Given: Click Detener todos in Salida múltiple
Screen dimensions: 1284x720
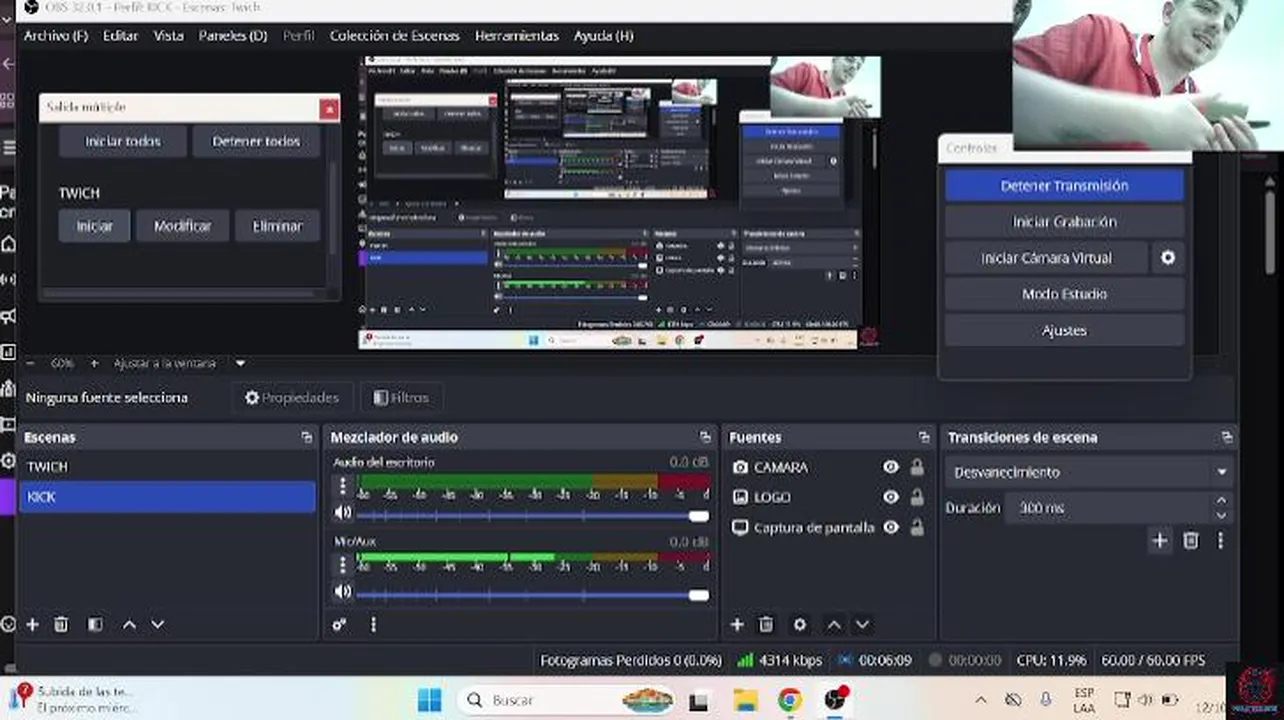Looking at the screenshot, I should [256, 141].
